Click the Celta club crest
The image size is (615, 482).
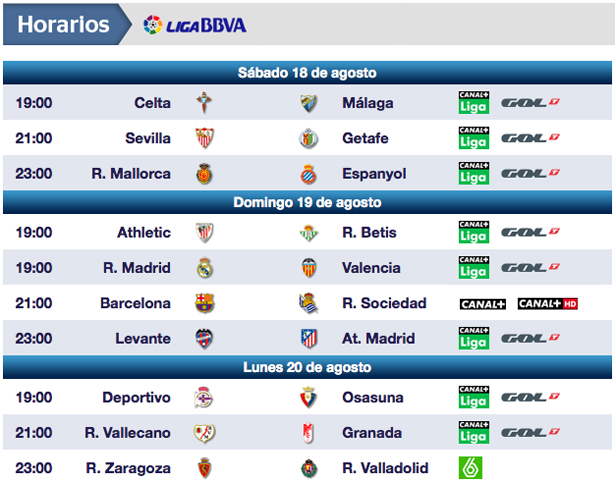(x=205, y=103)
